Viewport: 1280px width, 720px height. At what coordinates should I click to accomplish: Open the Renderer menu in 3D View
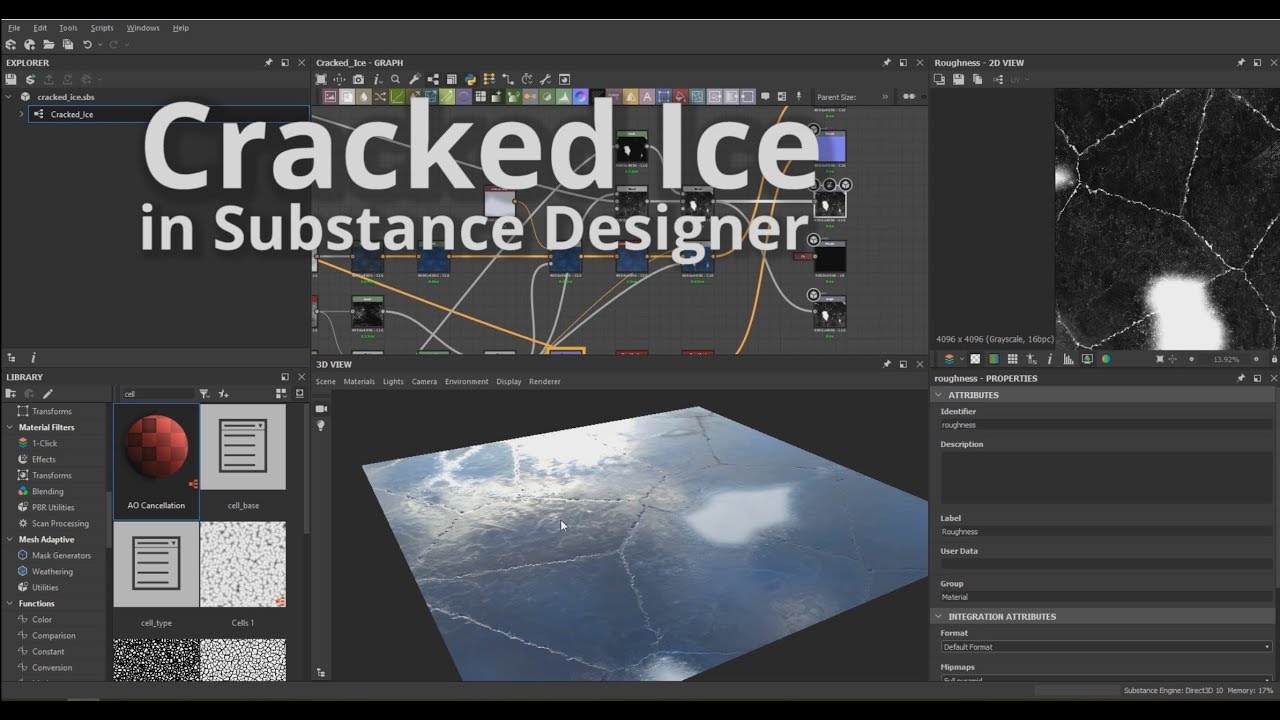[x=545, y=381]
